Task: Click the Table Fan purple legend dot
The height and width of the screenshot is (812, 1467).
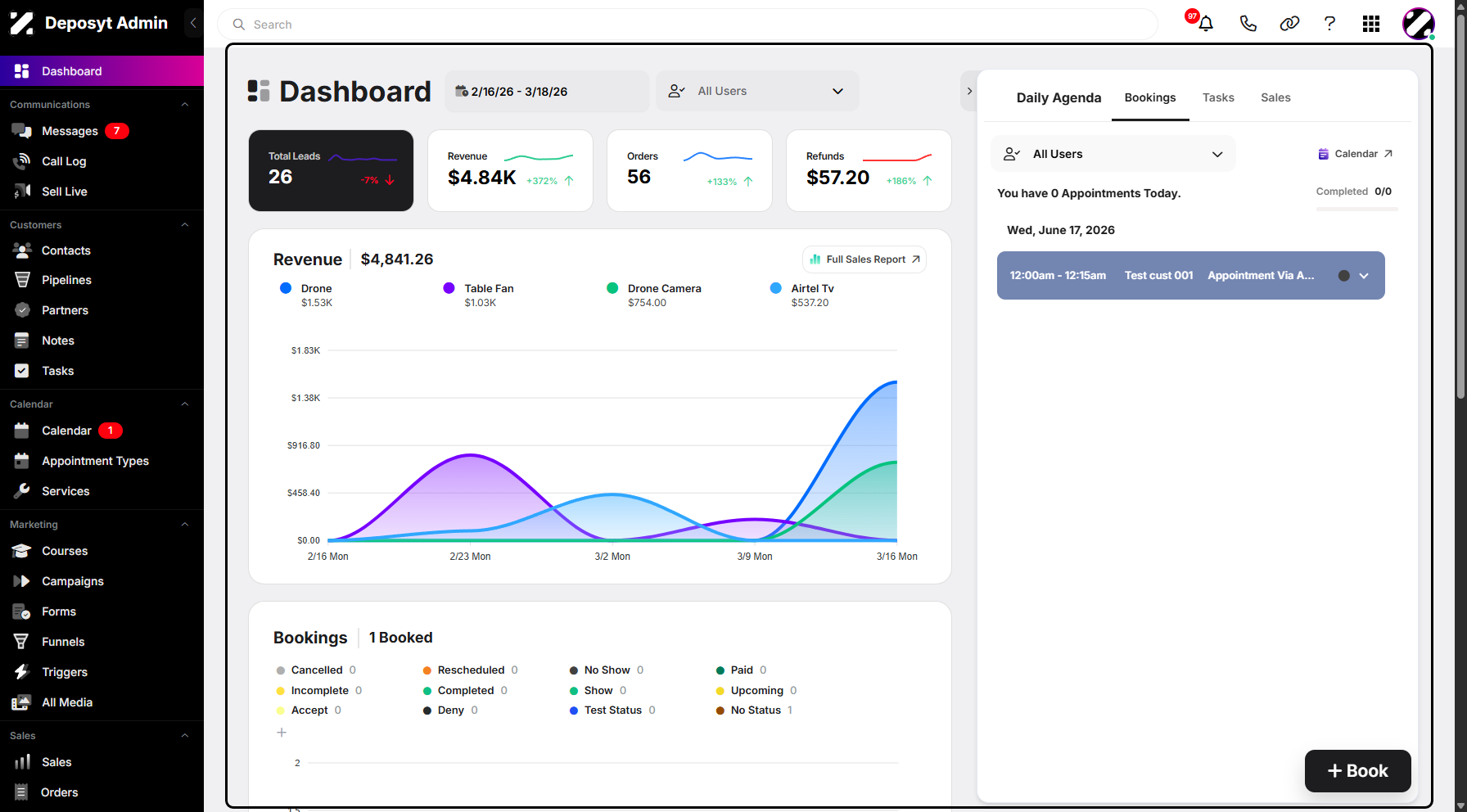Action: click(x=449, y=288)
